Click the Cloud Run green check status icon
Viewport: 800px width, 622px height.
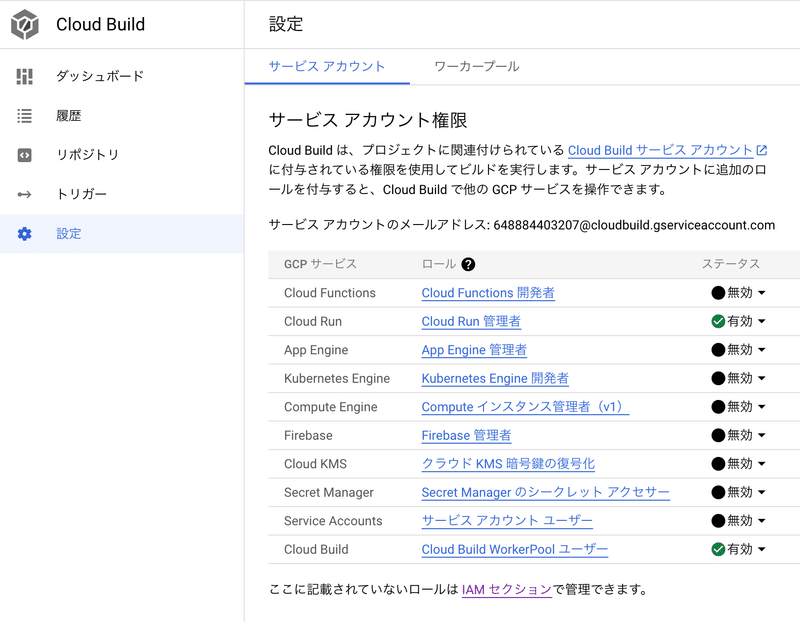click(718, 321)
